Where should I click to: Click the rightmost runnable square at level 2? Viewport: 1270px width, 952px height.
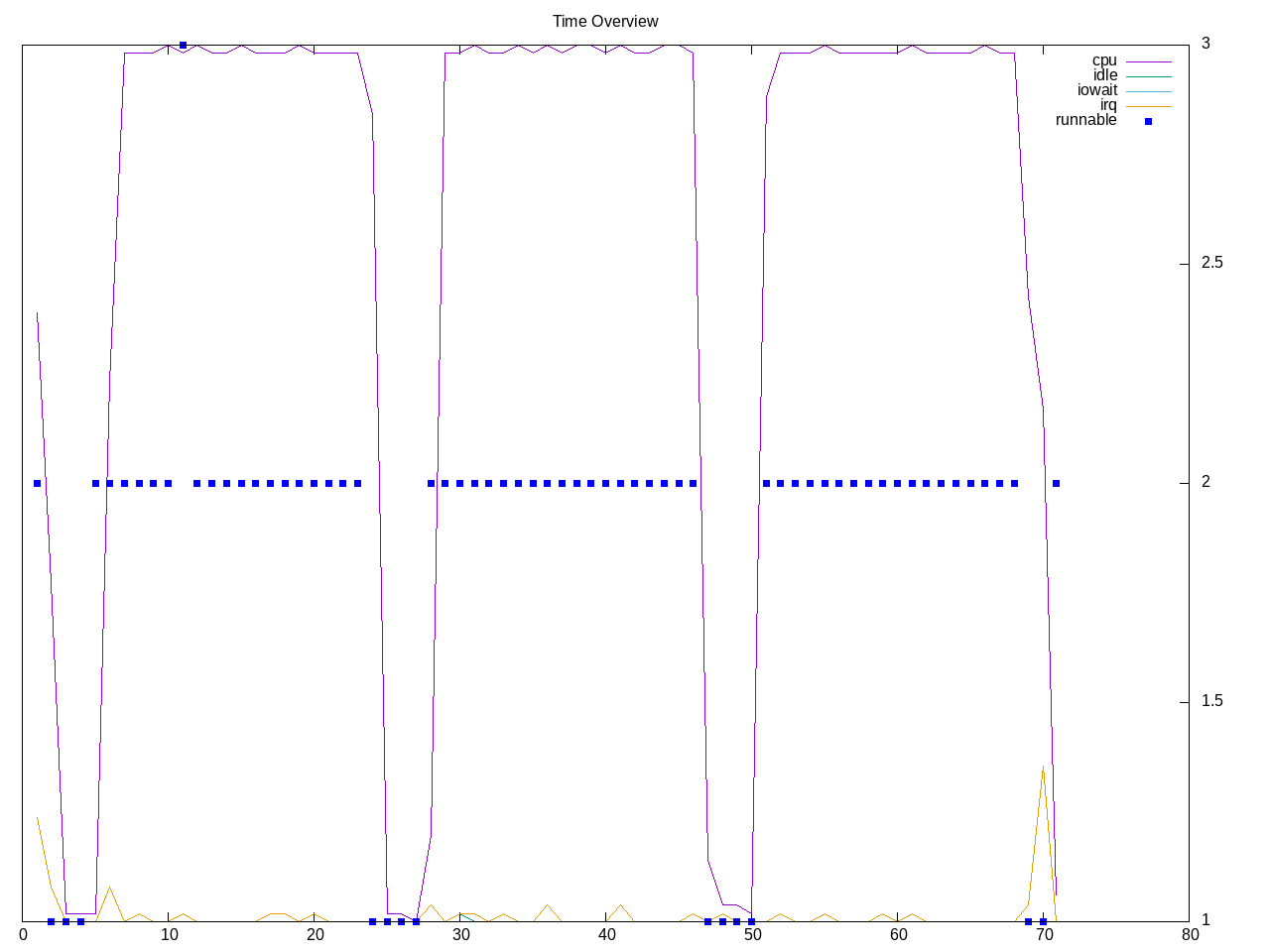[1057, 484]
